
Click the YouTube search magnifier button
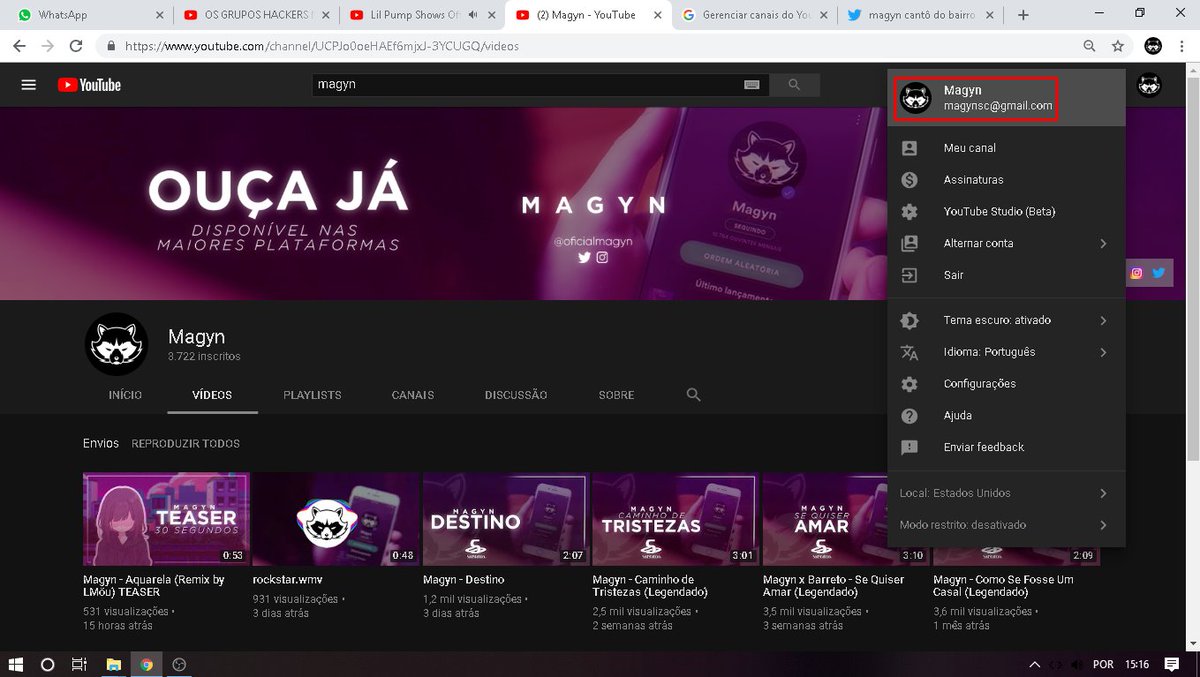(x=795, y=85)
